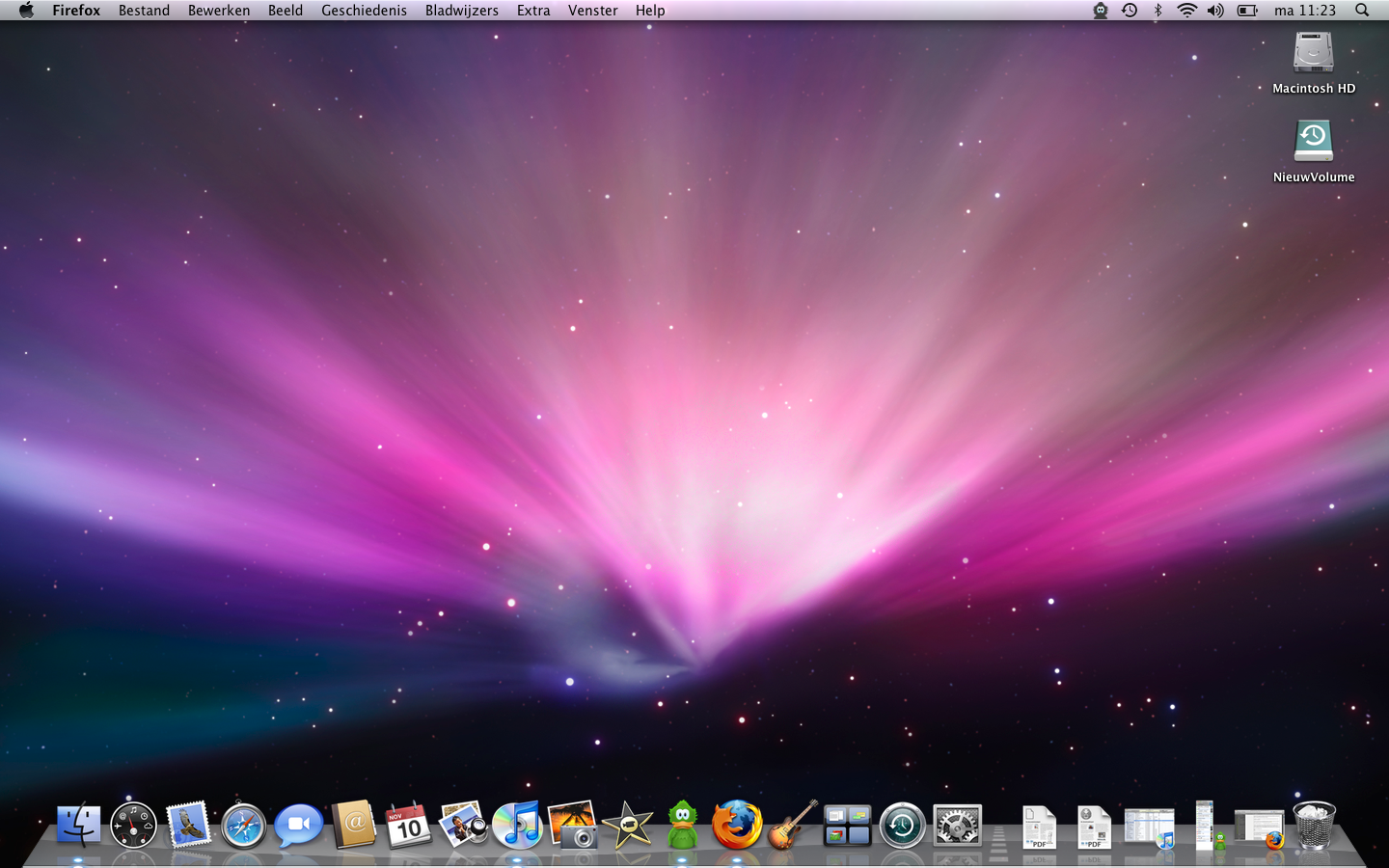
Task: Open the Trash in the dock
Action: [1314, 826]
